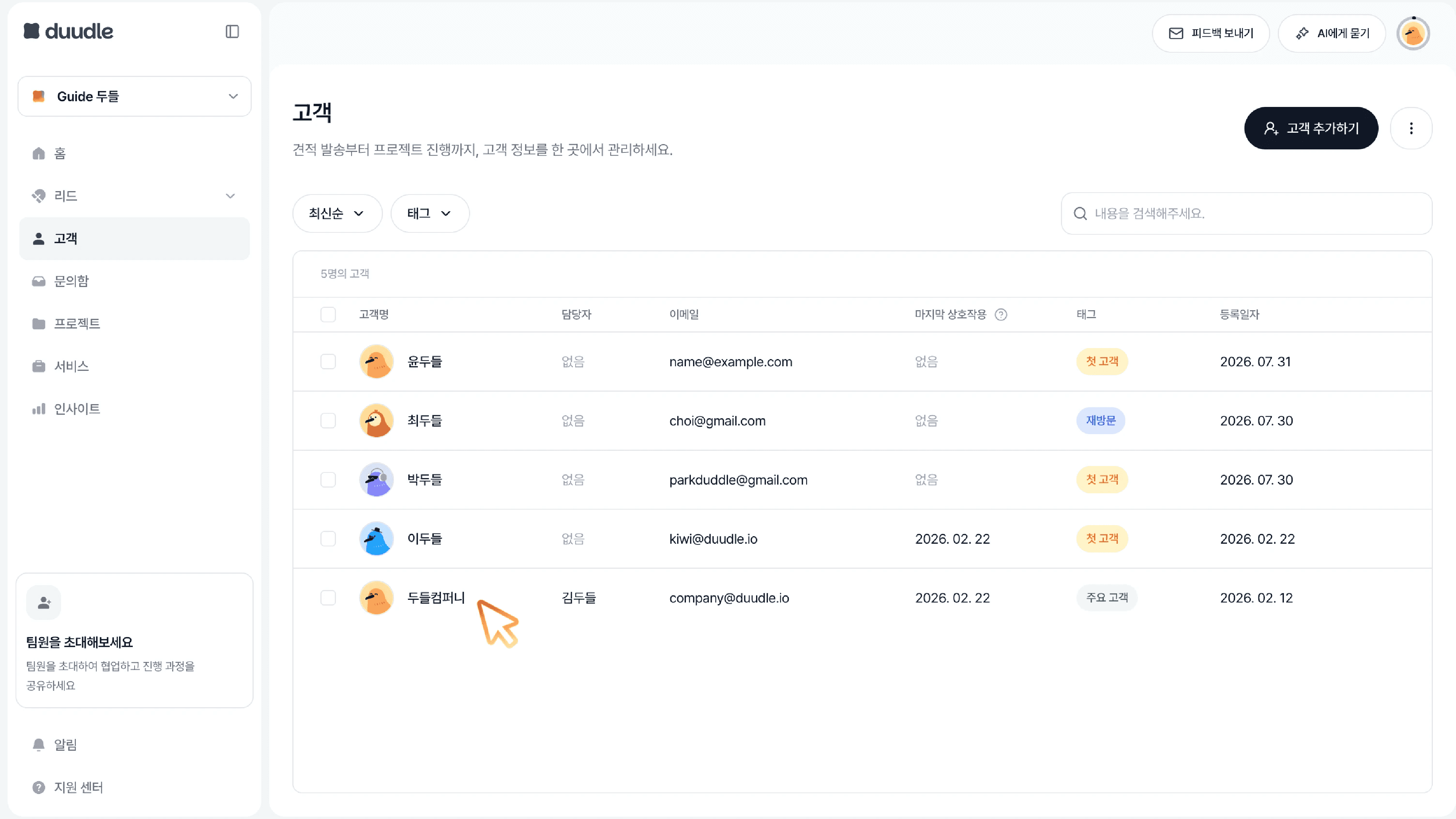Image resolution: width=1456 pixels, height=819 pixels.
Task: Check the 최두들 row checkbox
Action: coord(328,420)
